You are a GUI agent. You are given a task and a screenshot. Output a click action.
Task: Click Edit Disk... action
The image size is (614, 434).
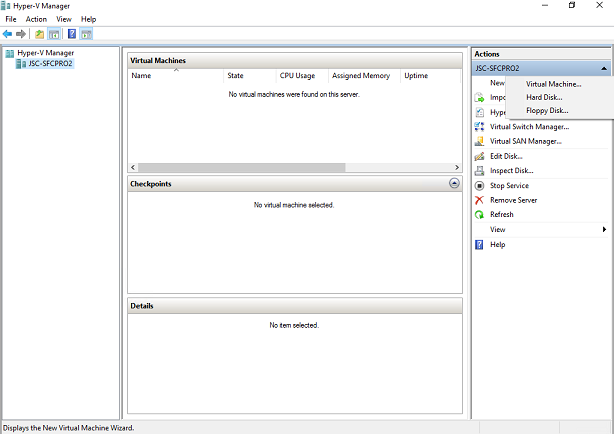coord(506,156)
